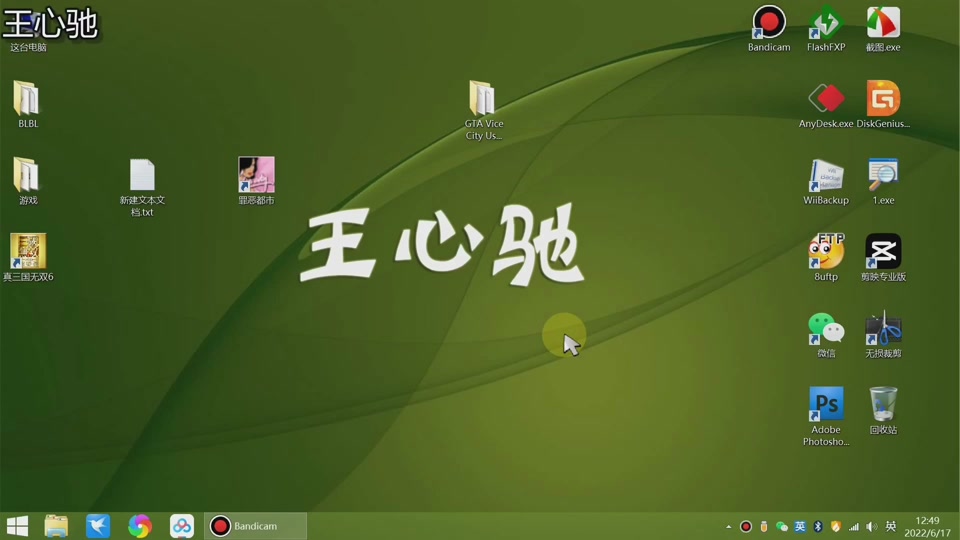Launch FlashFXP desktop shortcut
This screenshot has width=960, height=540.
826,28
